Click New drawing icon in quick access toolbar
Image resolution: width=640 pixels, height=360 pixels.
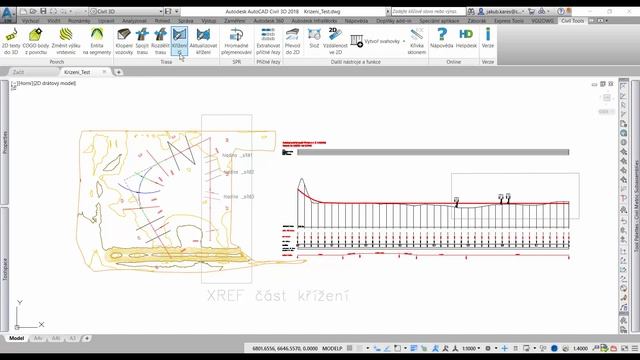click(24, 11)
